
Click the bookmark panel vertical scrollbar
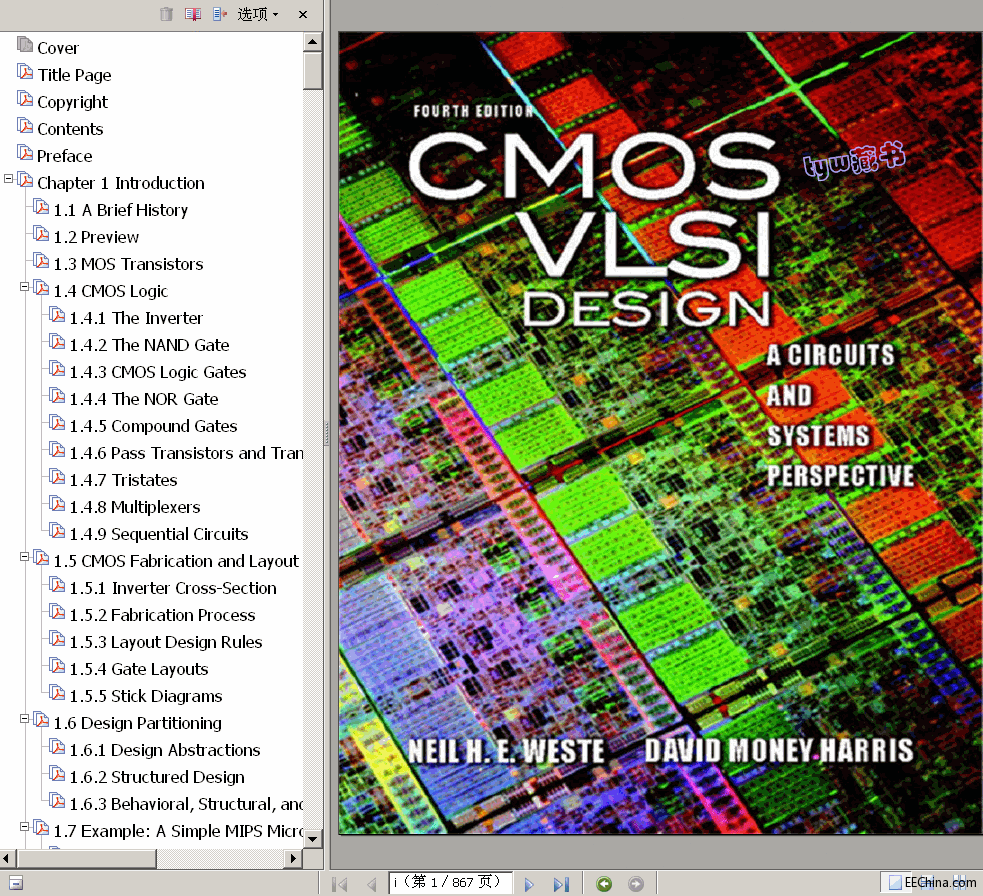click(311, 70)
